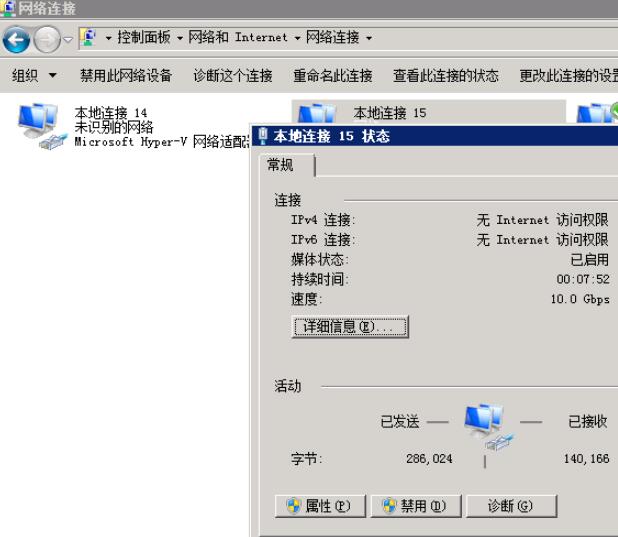Click Microsoft Hyper-V 网络适配器 description text
The height and width of the screenshot is (537, 618).
point(162,142)
